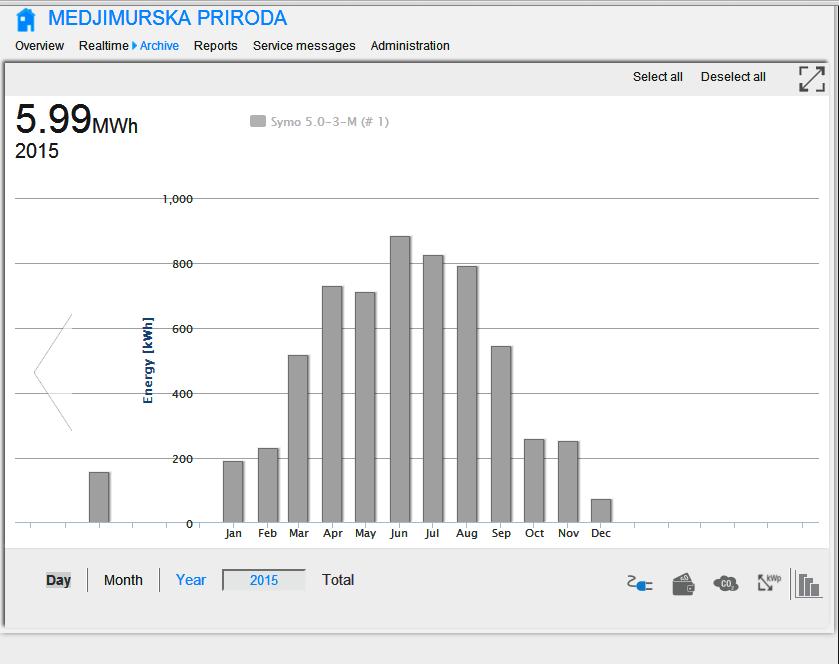Show earnings with the wallet icon

(684, 583)
